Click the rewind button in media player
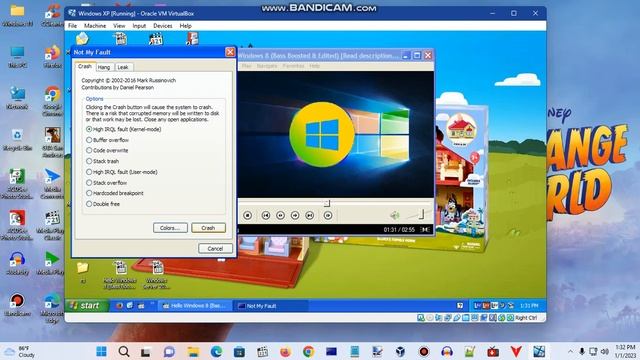The height and width of the screenshot is (360, 640). tap(280, 215)
